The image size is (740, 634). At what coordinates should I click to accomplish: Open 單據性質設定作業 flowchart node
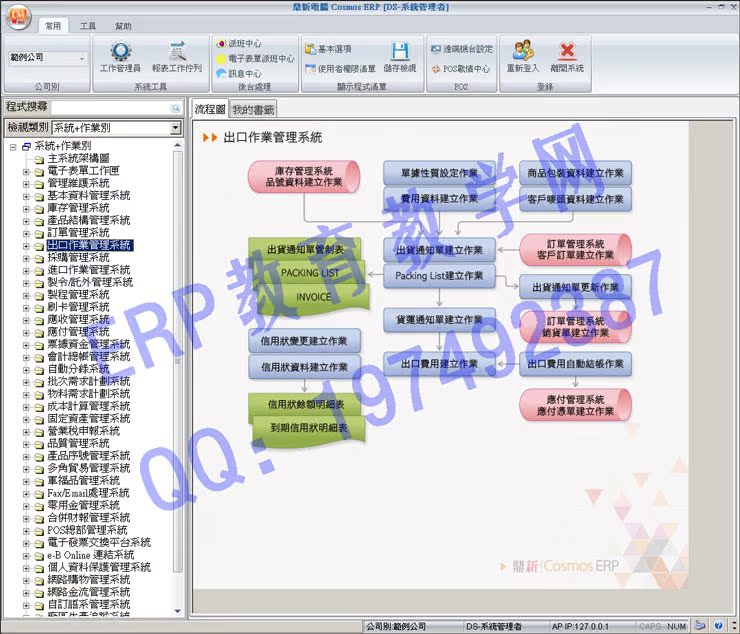439,173
